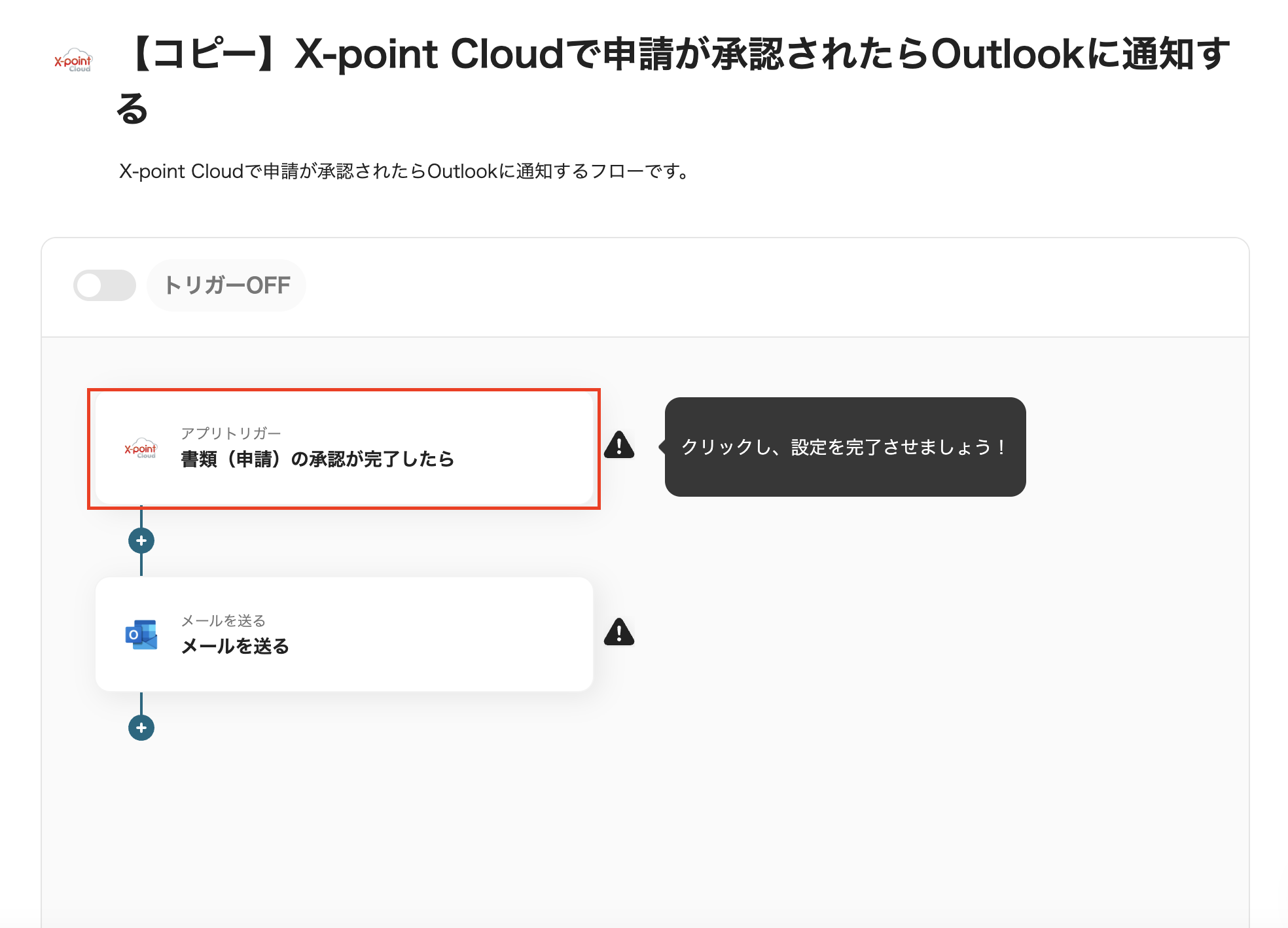Screen dimensions: 1288x928
Task: Click warning icon beside the app trigger step
Action: [x=618, y=445]
